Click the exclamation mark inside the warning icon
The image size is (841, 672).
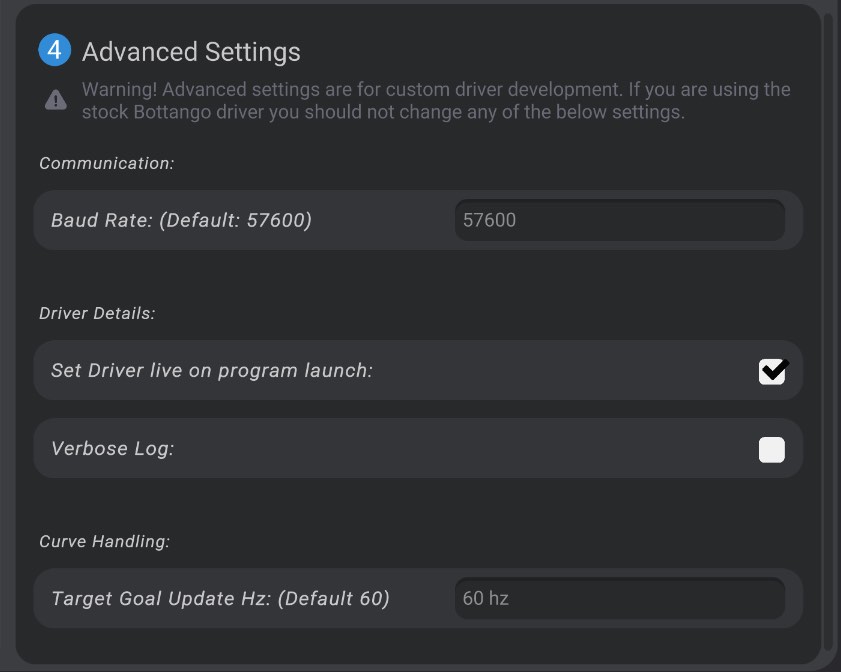pos(56,99)
